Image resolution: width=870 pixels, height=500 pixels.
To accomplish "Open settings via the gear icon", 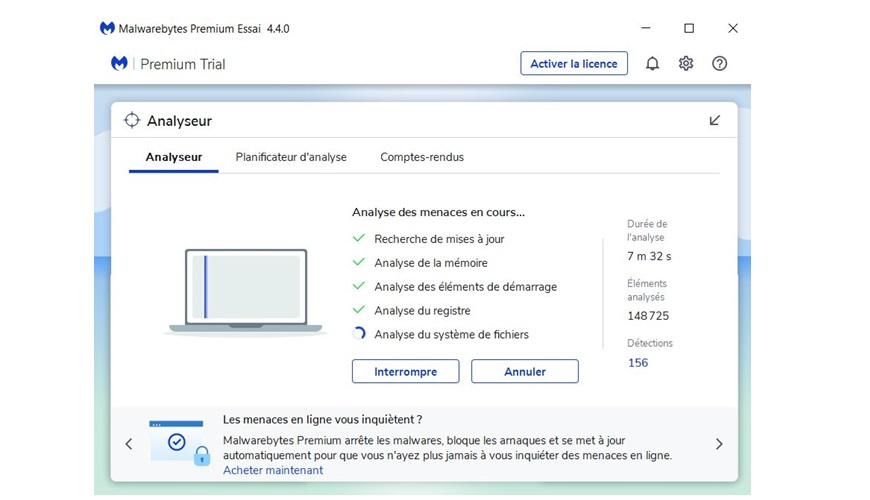I will pos(686,63).
